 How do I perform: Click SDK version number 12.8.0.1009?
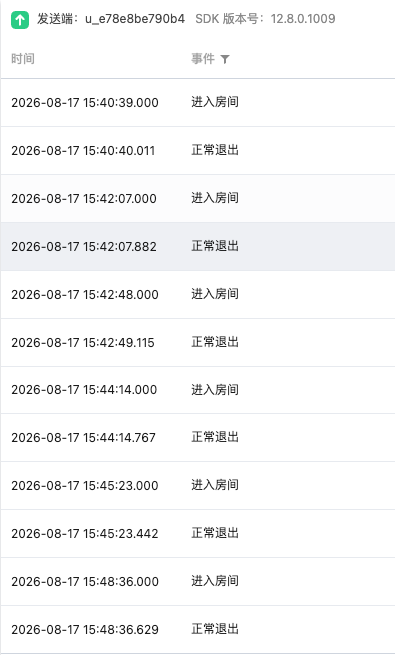pyautogui.click(x=303, y=19)
